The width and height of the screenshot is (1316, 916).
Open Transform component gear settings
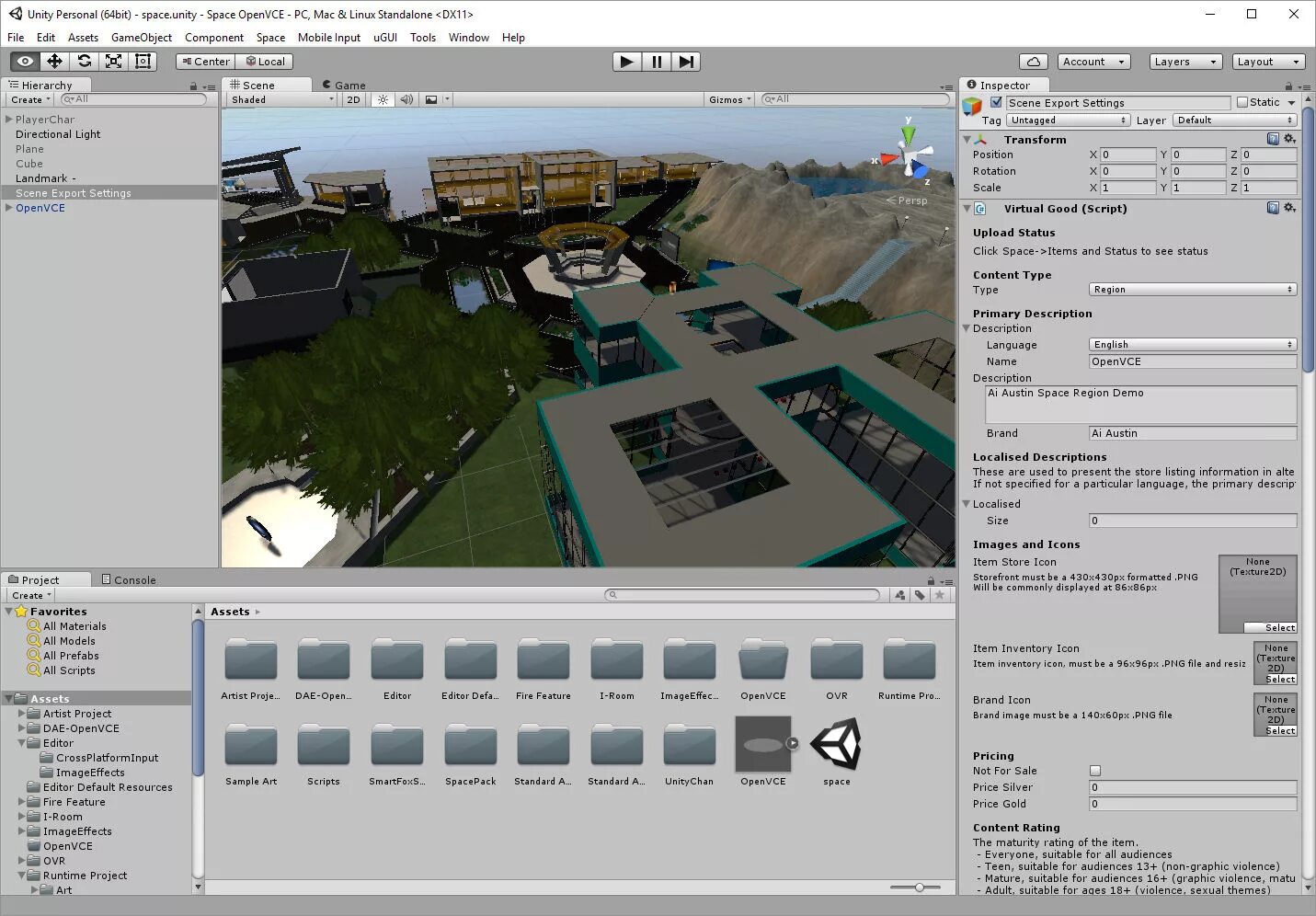pyautogui.click(x=1289, y=139)
